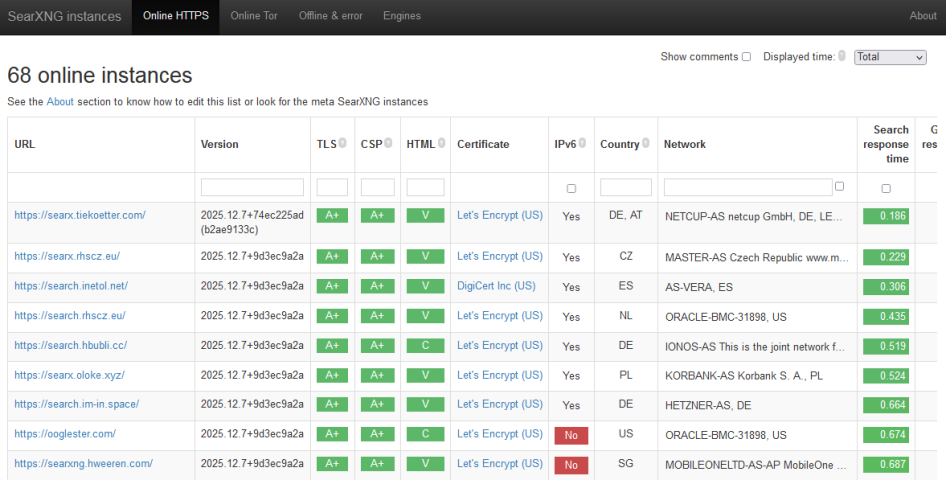Enable the Show comments checkbox
The width and height of the screenshot is (946, 480).
coord(746,57)
